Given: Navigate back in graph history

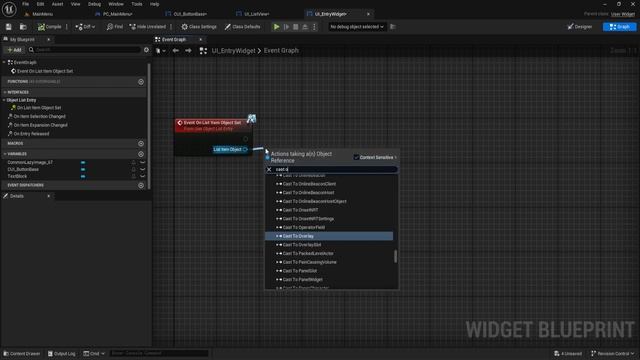Looking at the screenshot, I should tap(176, 51).
